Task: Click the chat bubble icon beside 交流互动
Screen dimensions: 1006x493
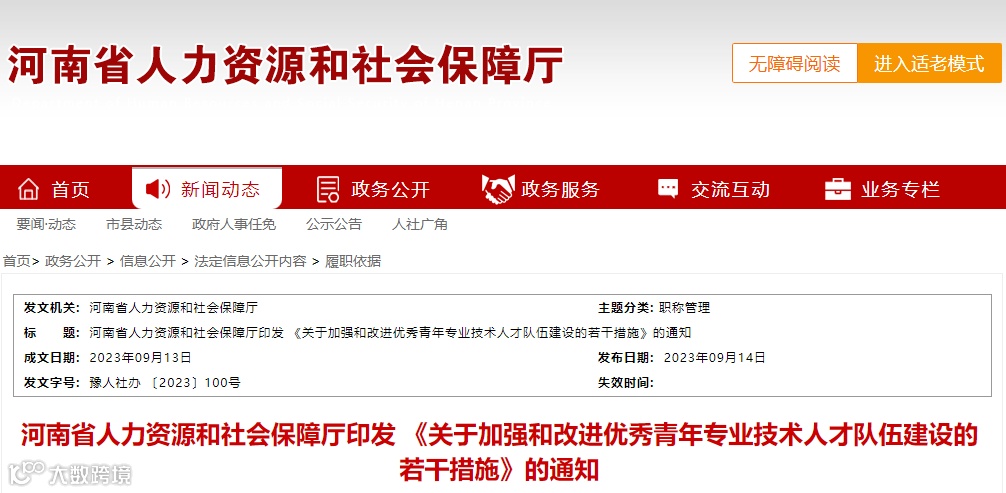Action: click(668, 188)
